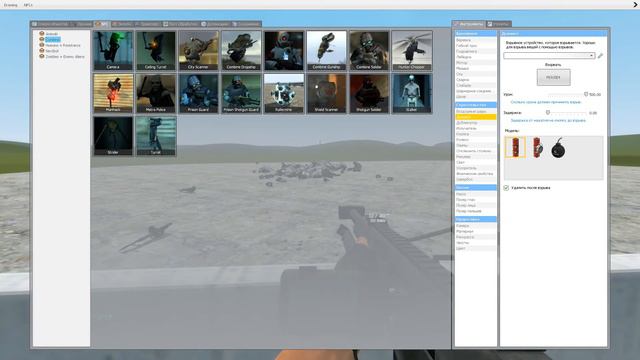Image resolution: width=640 pixels, height=360 pixels.
Task: Spawn the Combine Gunship NPC
Action: 326,51
